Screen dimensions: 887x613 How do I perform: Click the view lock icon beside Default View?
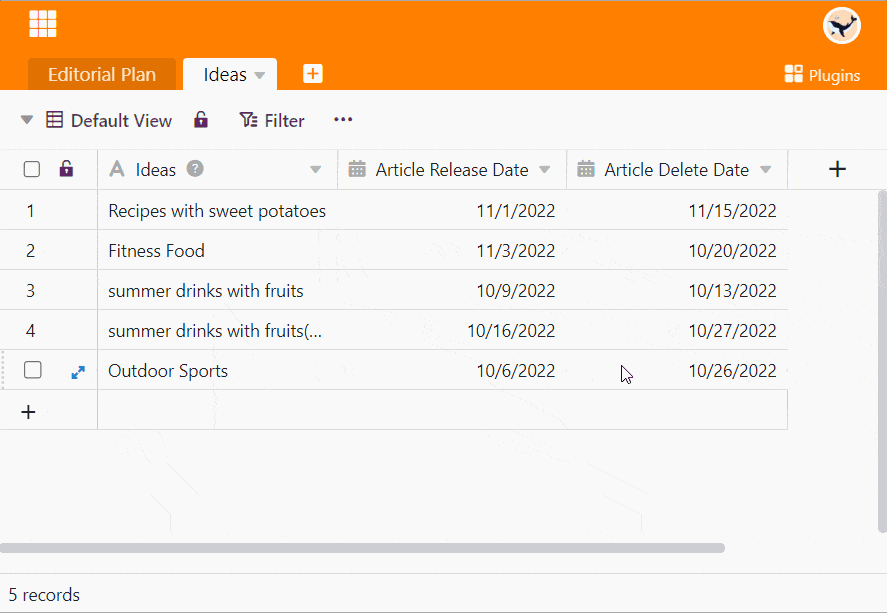coord(201,120)
